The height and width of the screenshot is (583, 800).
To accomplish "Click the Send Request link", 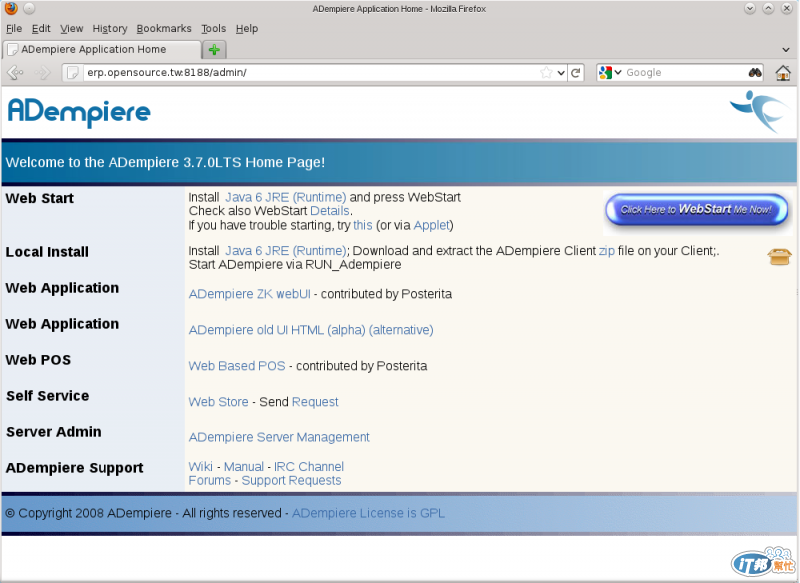I will [315, 402].
